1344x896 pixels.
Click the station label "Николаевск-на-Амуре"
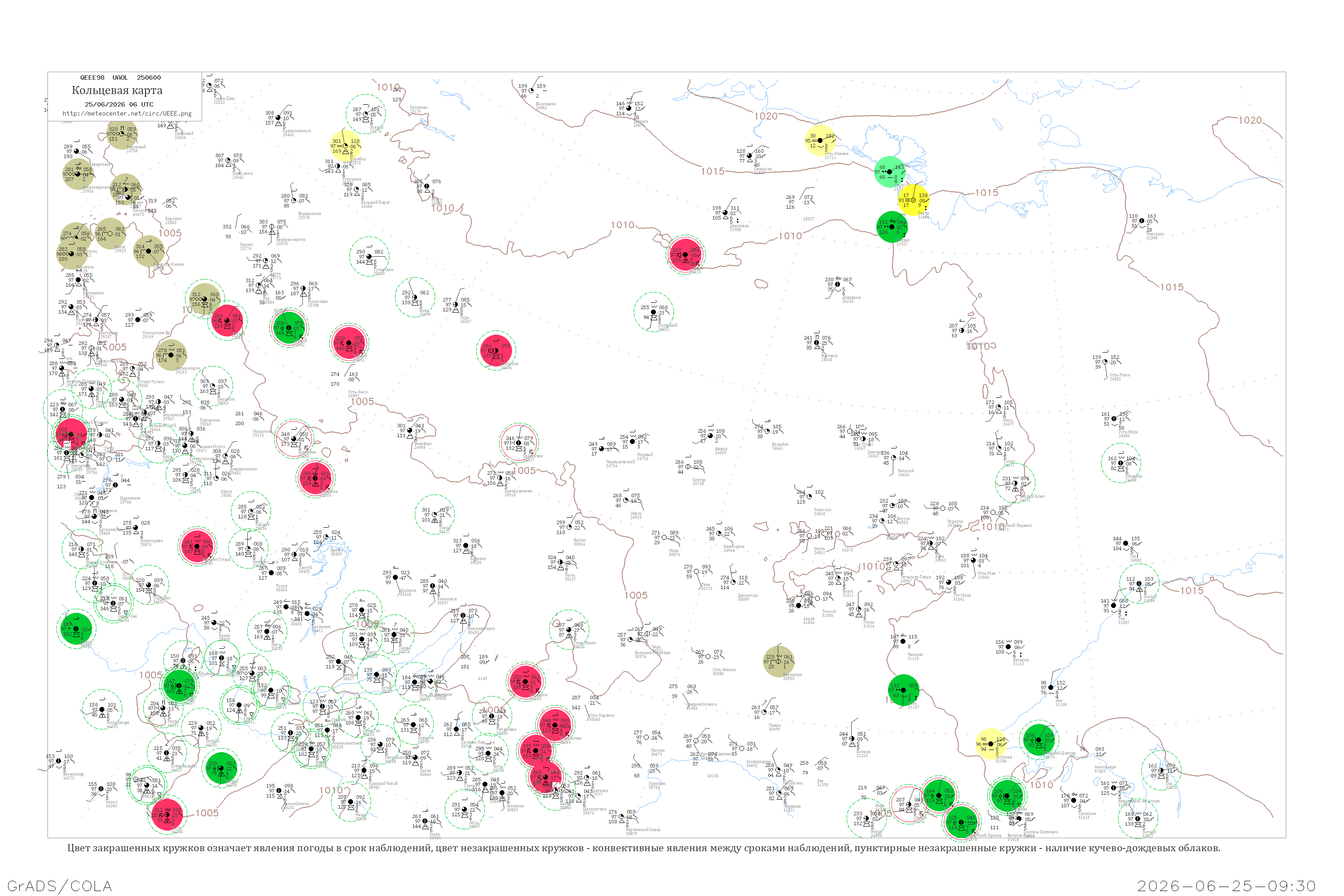[x=1138, y=801]
